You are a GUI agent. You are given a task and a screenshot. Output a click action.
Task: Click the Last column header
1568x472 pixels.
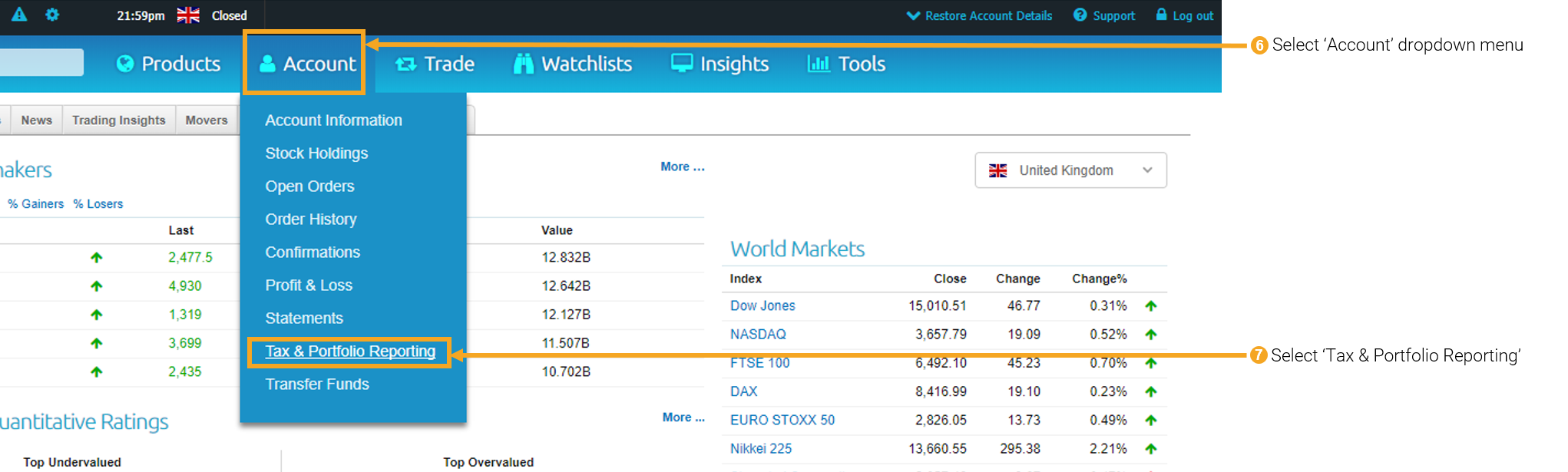[181, 230]
